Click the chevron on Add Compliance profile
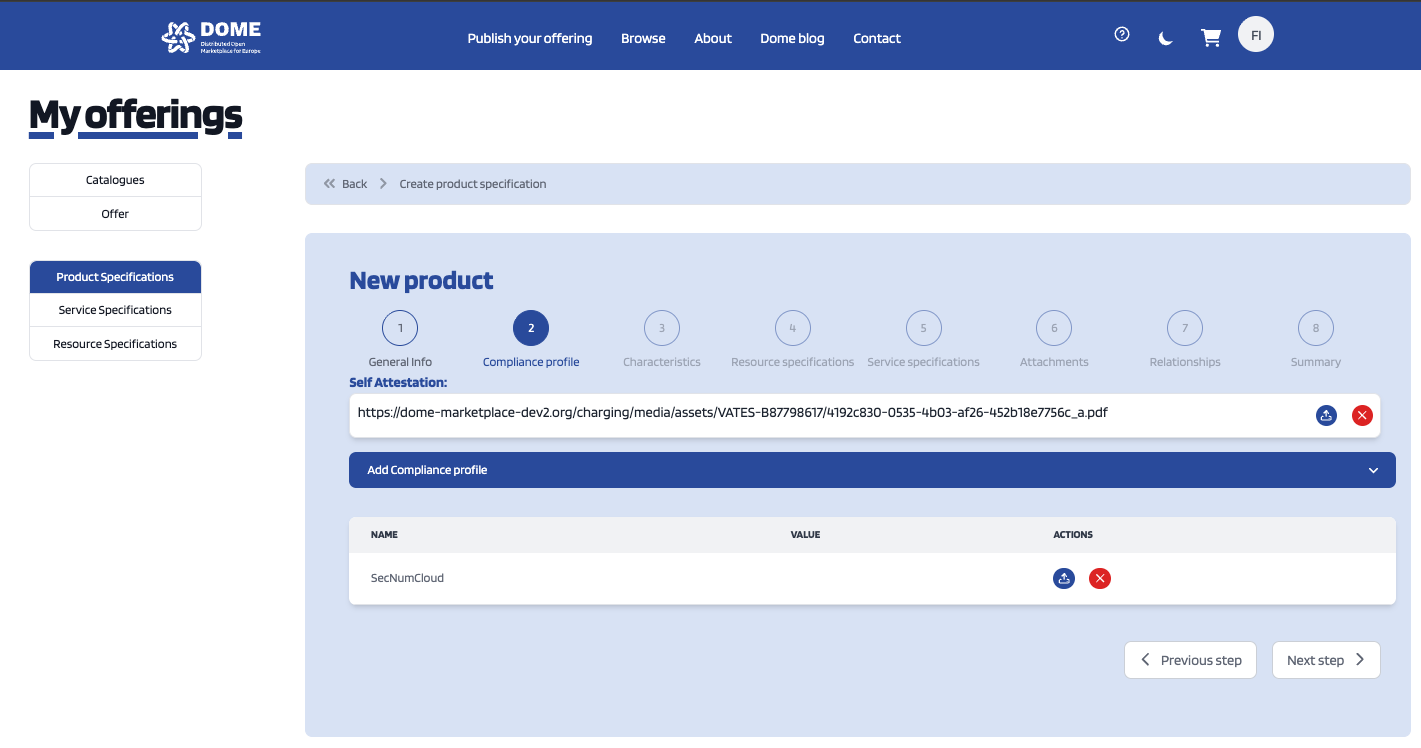Screen dimensions: 1421x748 click(1373, 470)
